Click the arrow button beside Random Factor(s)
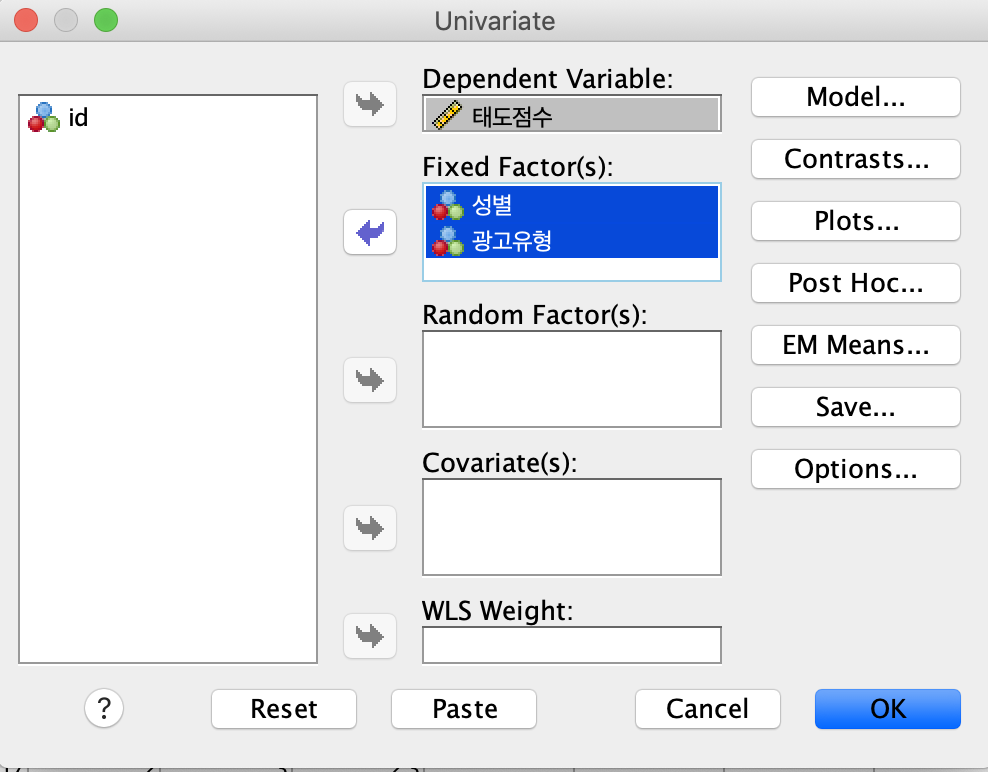This screenshot has width=988, height=772. (x=370, y=380)
